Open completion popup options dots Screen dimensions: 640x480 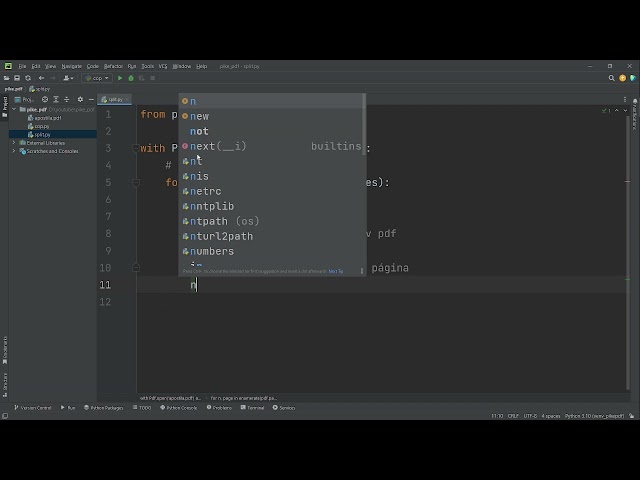362,271
